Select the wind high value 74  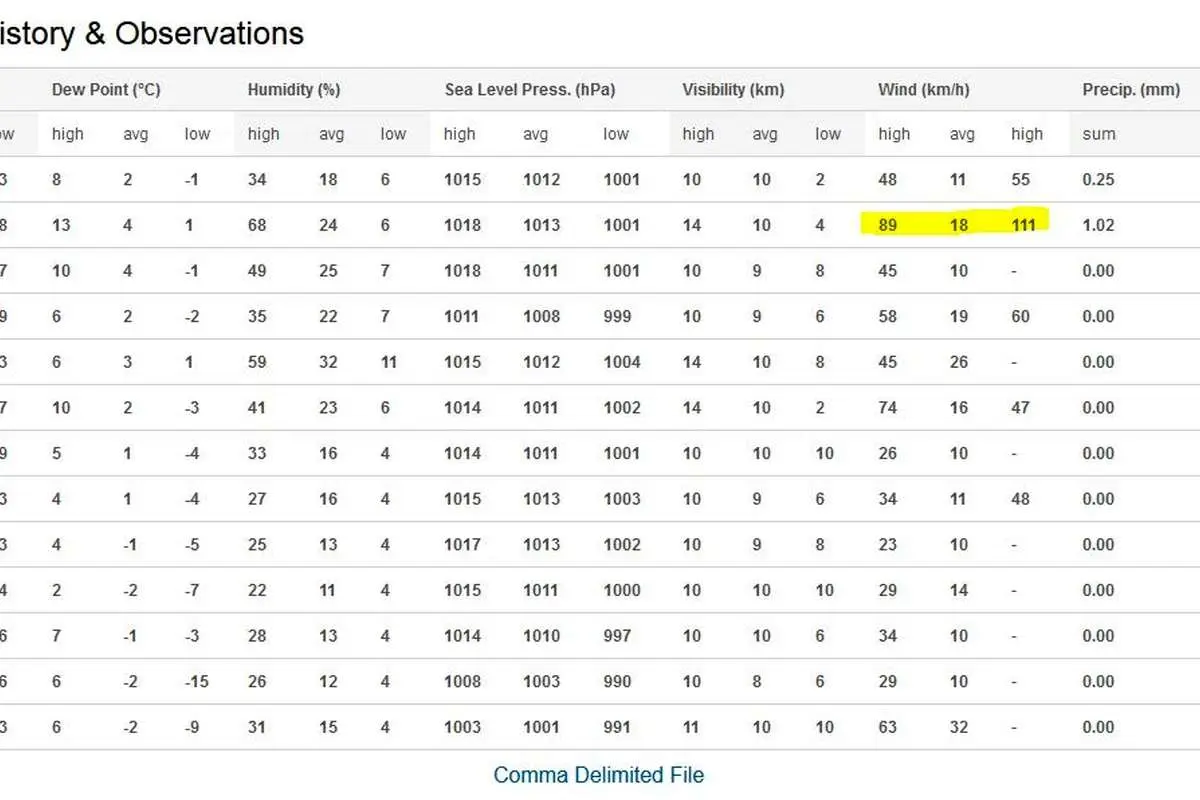coord(888,407)
